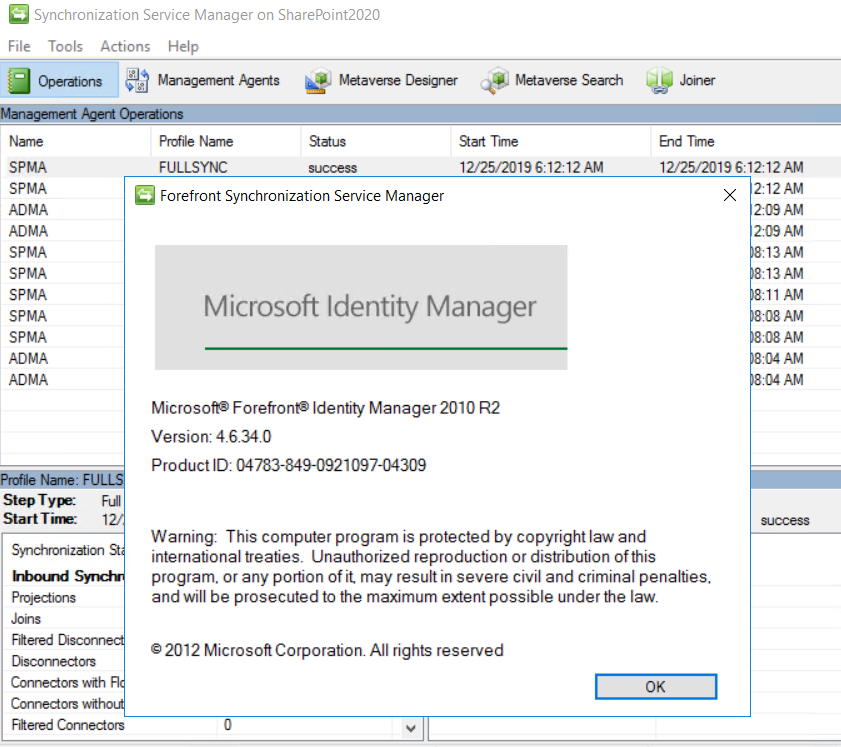Viewport: 841px width, 747px height.
Task: Open Management Agents icon in toolbar
Action: tap(137, 80)
